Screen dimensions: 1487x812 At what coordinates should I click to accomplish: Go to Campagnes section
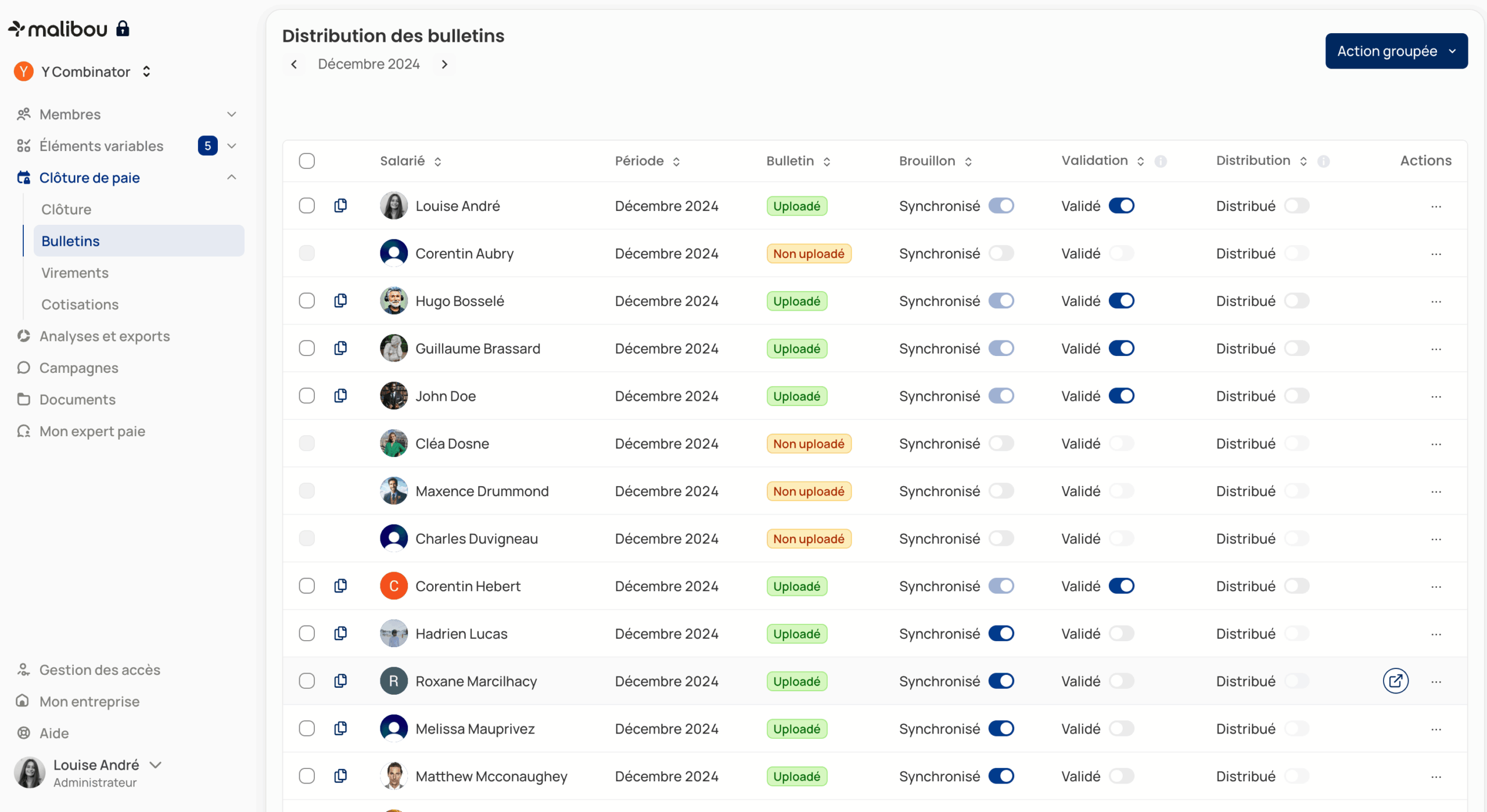(x=78, y=368)
